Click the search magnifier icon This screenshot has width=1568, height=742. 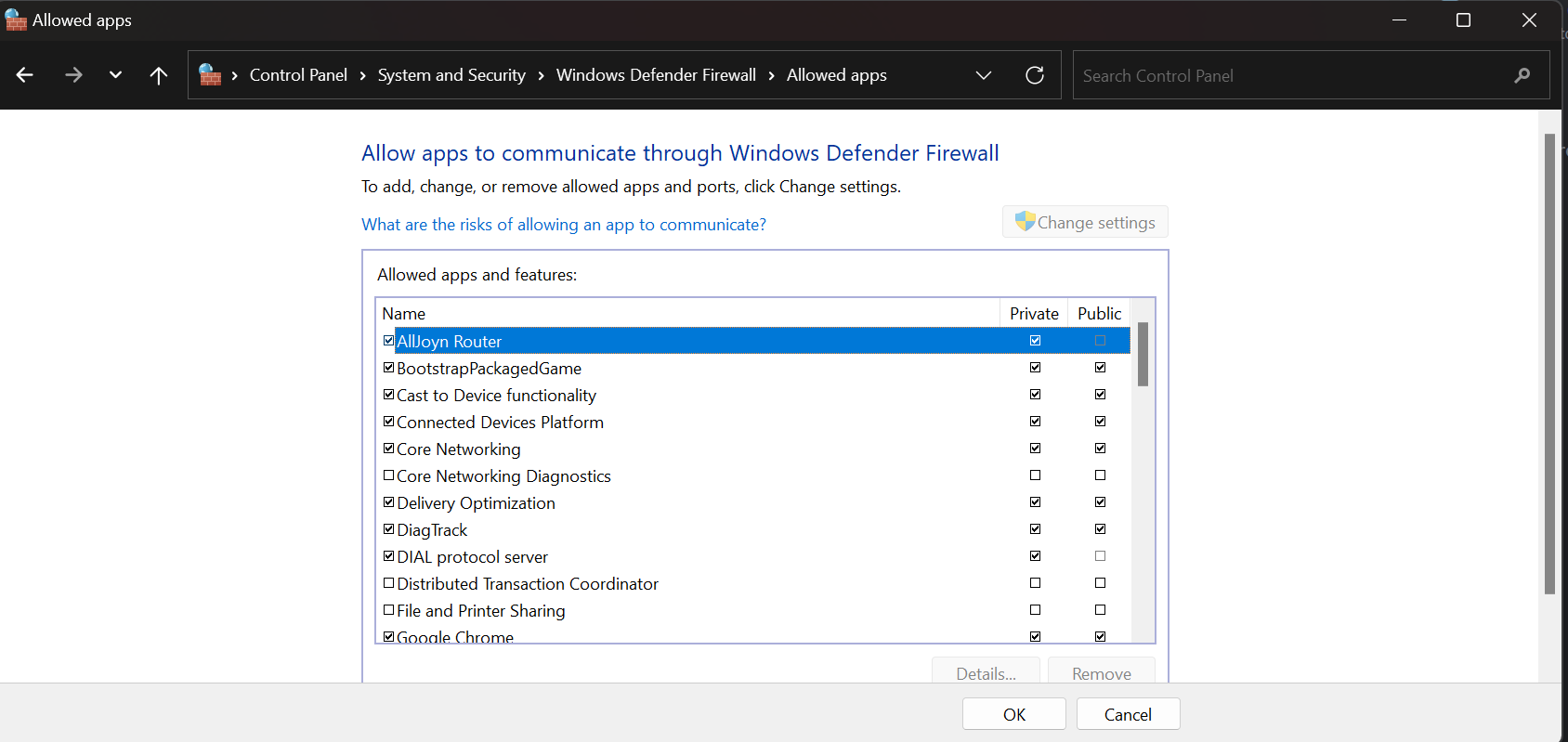1522,75
